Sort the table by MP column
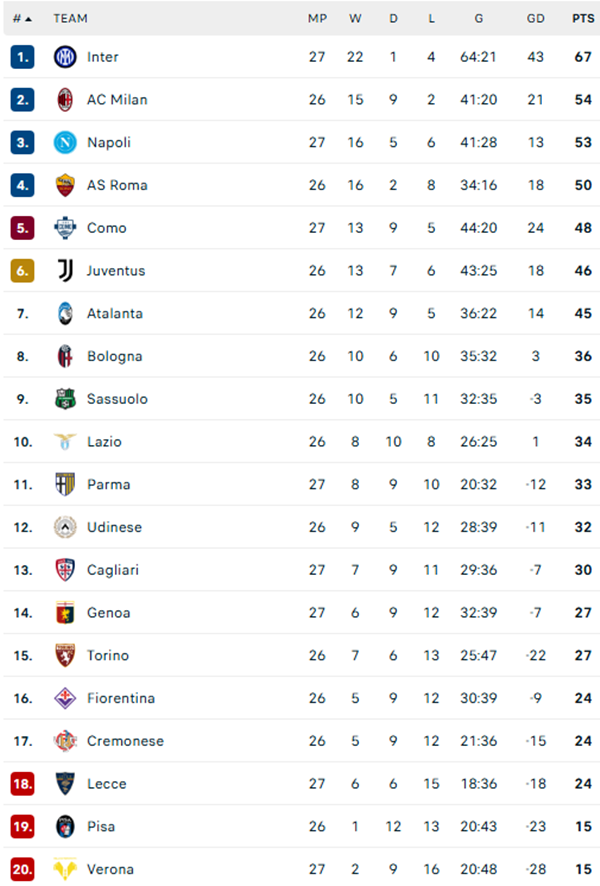Screen dimensions: 600x886 pyautogui.click(x=316, y=18)
